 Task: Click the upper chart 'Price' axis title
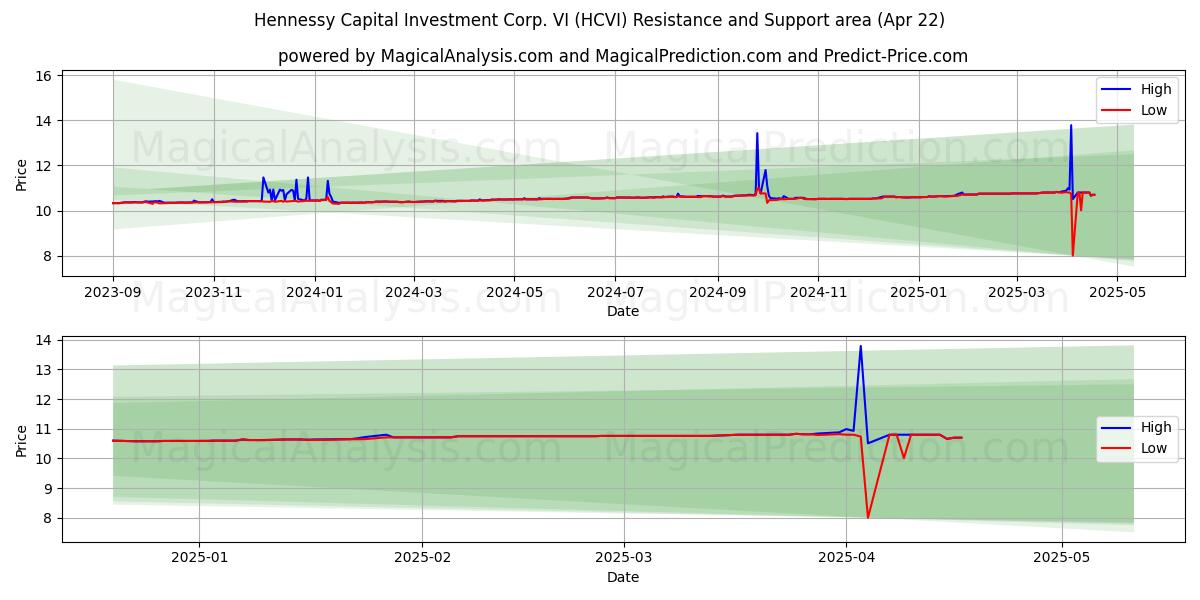pos(22,174)
